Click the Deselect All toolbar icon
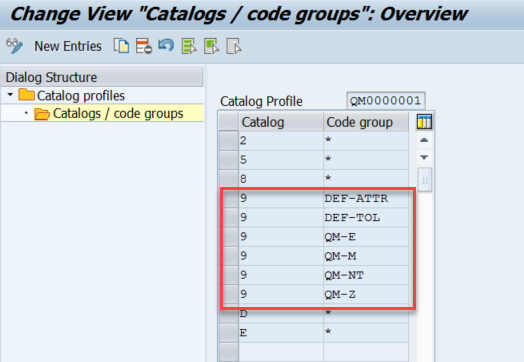The height and width of the screenshot is (362, 524). (234, 46)
